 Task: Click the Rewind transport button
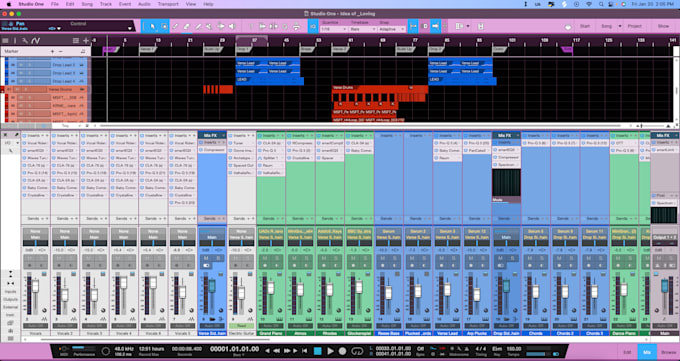click(x=276, y=351)
